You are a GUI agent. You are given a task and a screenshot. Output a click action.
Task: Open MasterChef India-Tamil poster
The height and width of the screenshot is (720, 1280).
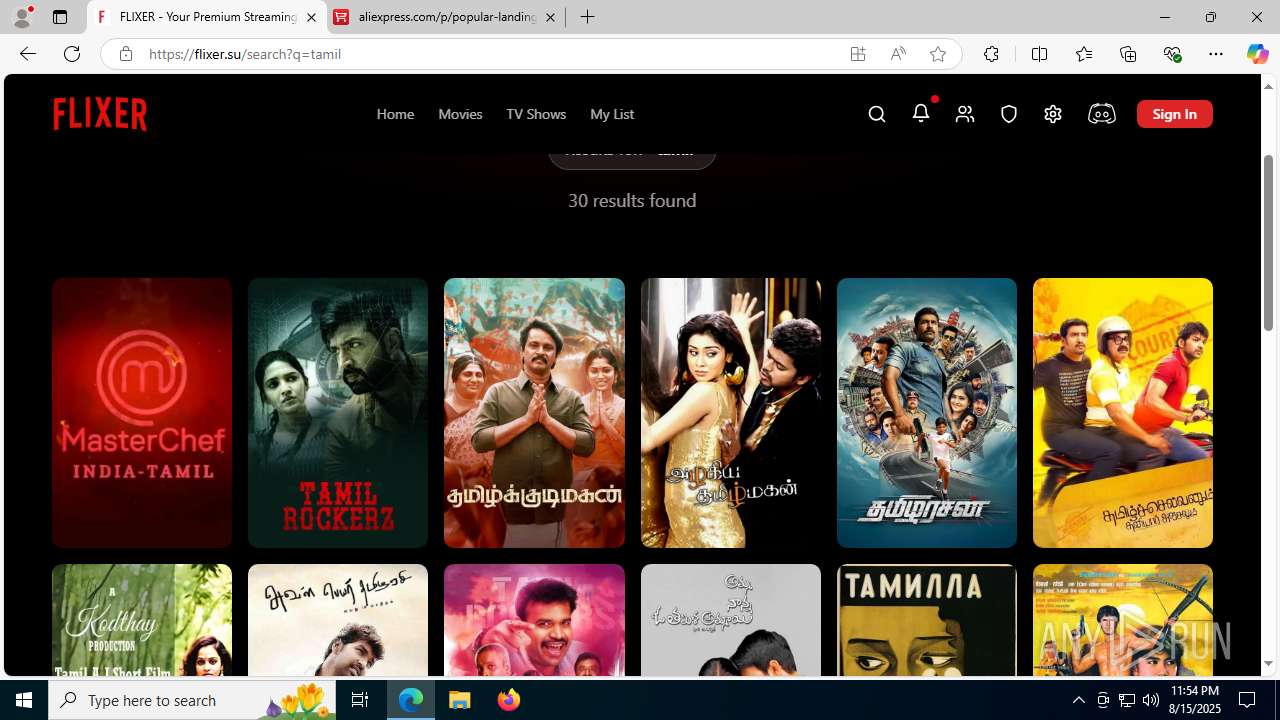(142, 413)
